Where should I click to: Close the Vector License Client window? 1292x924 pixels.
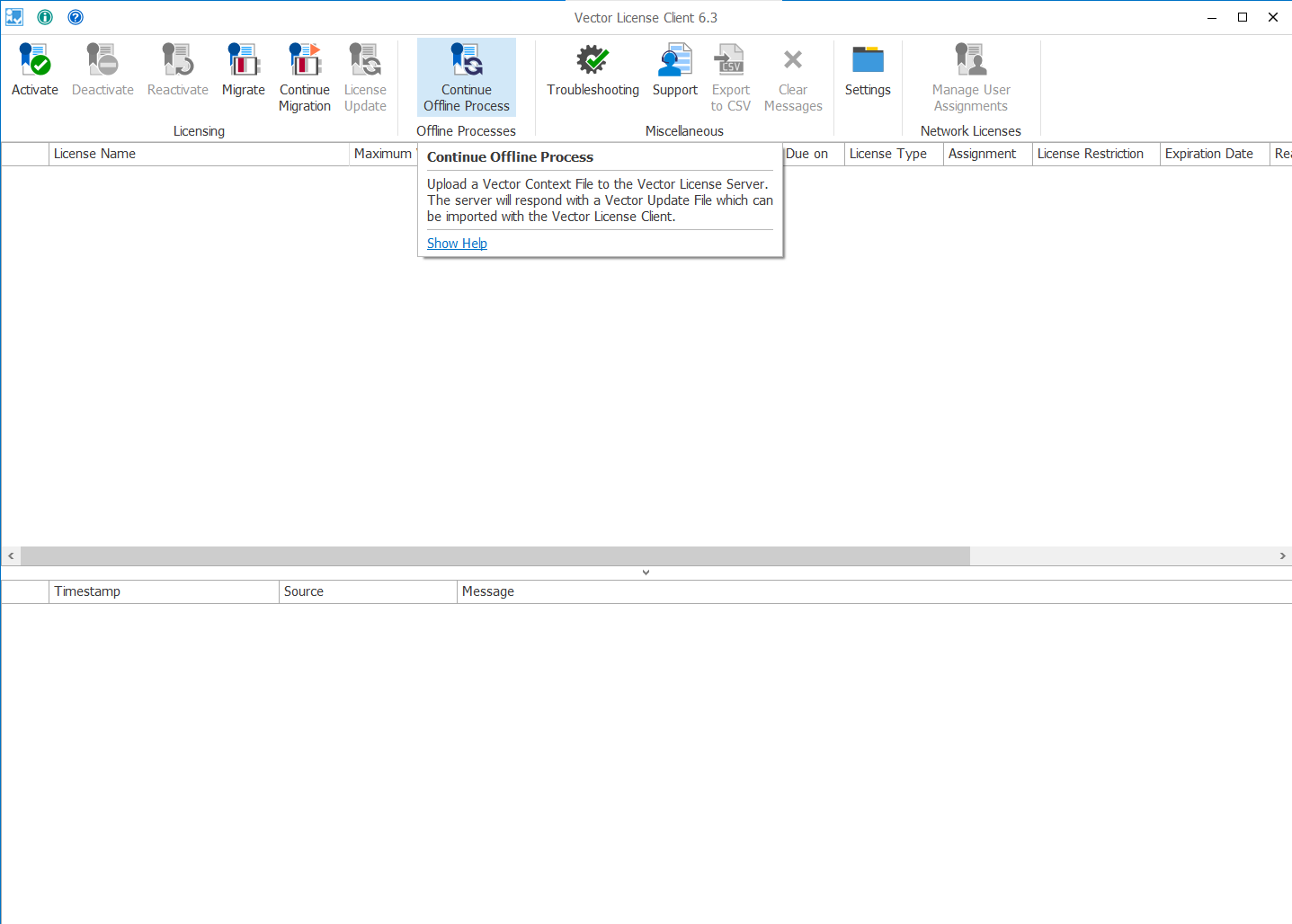click(x=1273, y=17)
